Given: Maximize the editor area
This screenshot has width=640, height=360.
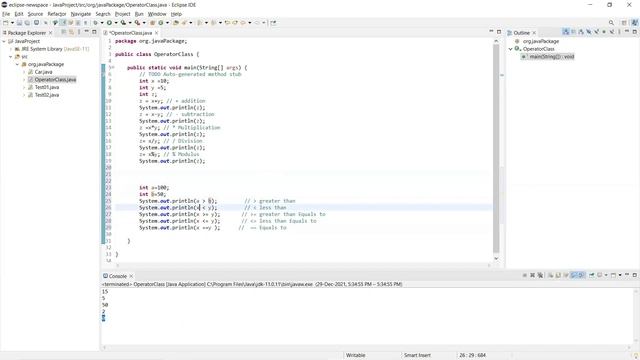Looking at the screenshot, I should tap(499, 32).
